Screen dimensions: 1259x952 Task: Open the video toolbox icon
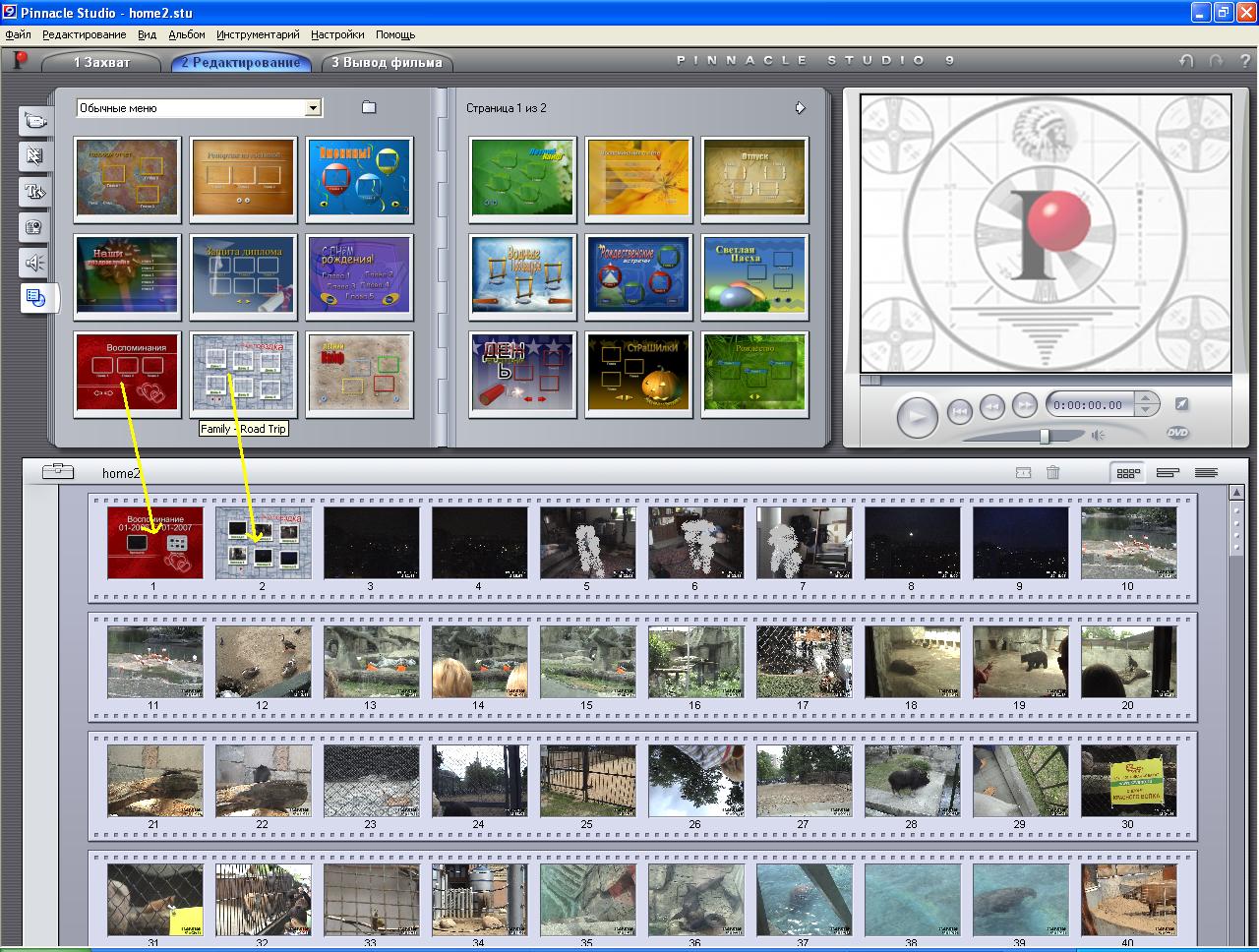[x=58, y=471]
